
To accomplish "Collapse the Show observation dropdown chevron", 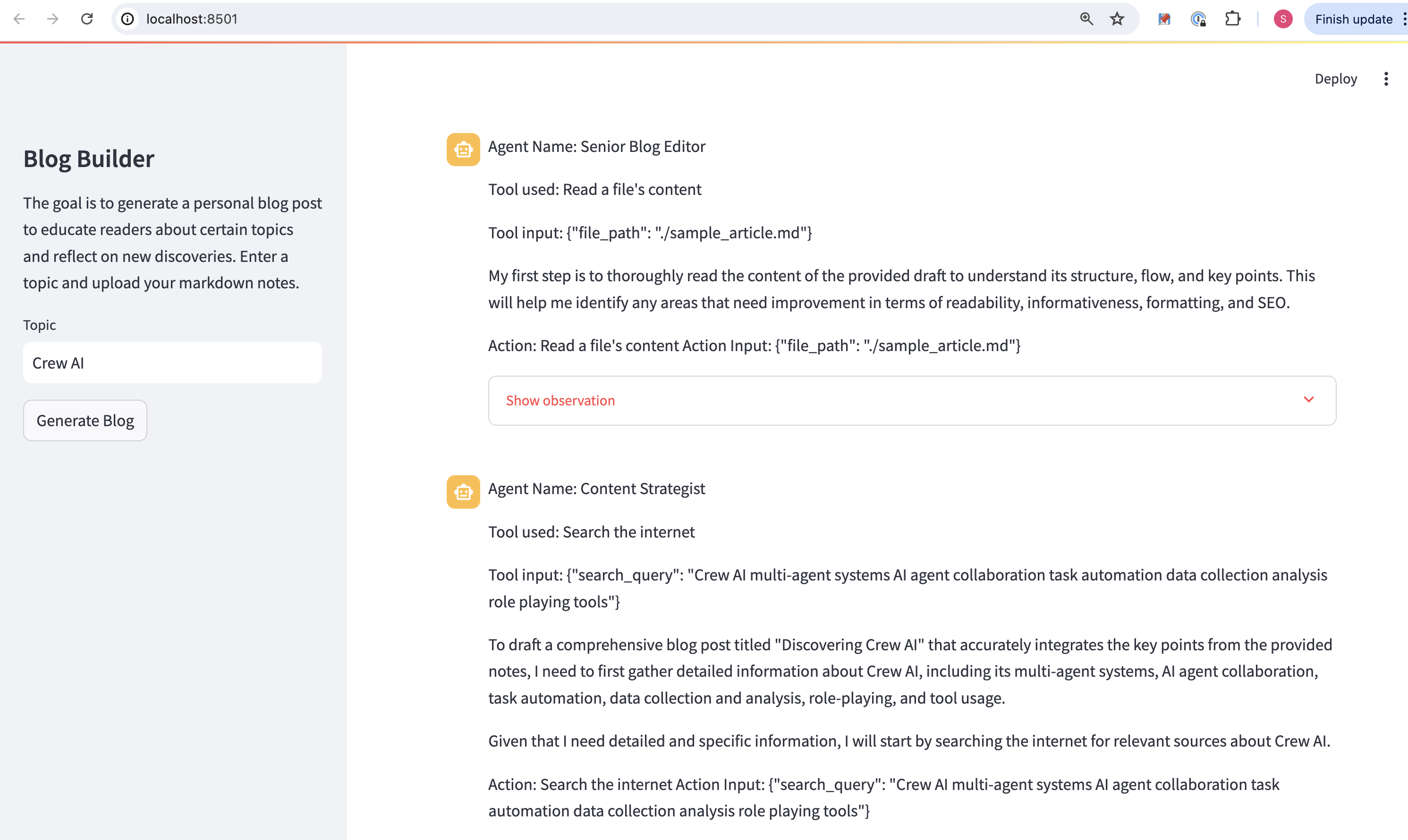I will coord(1309,399).
